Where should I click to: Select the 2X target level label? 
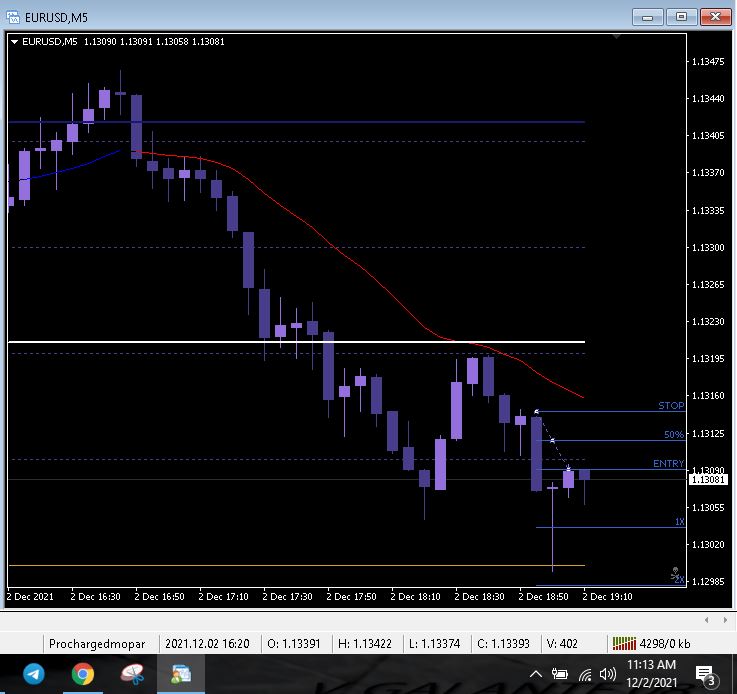pos(680,580)
